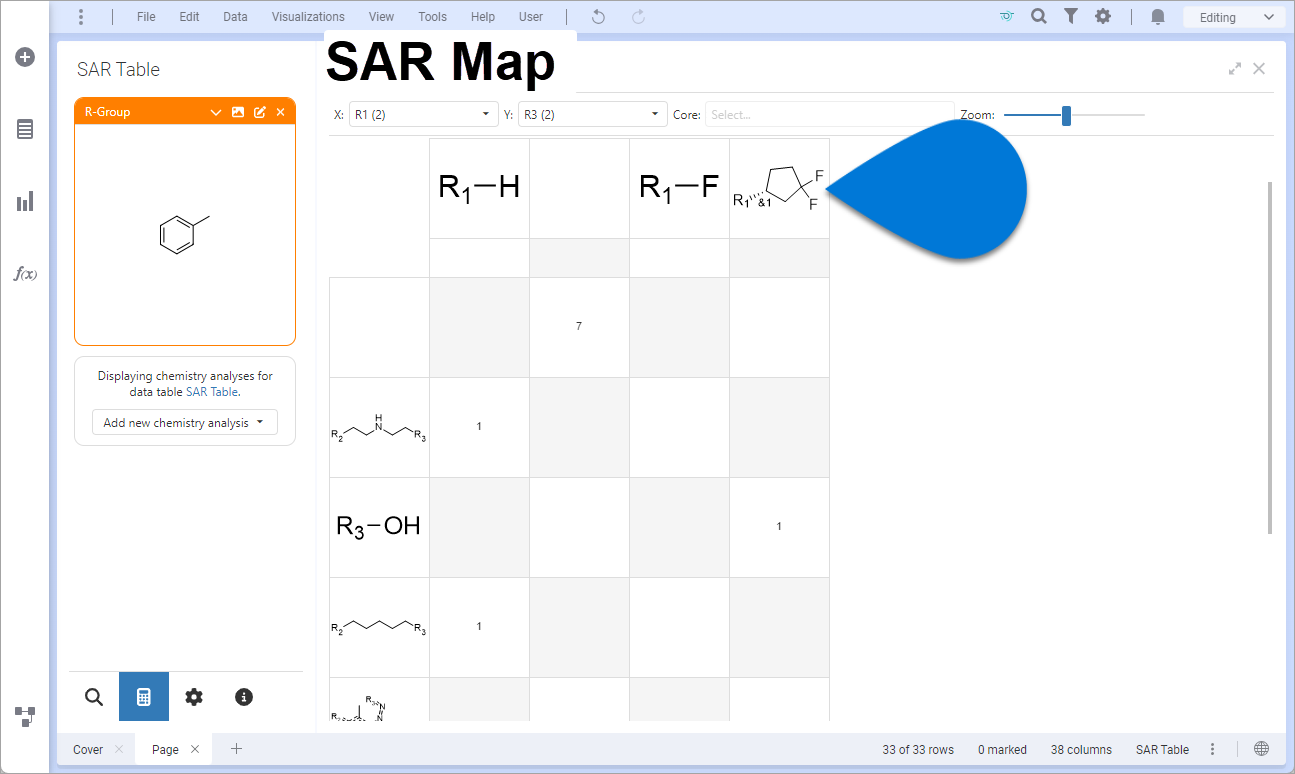Viewport: 1295px width, 774px height.
Task: Collapse the R-Group panel with its chevron
Action: (215, 111)
